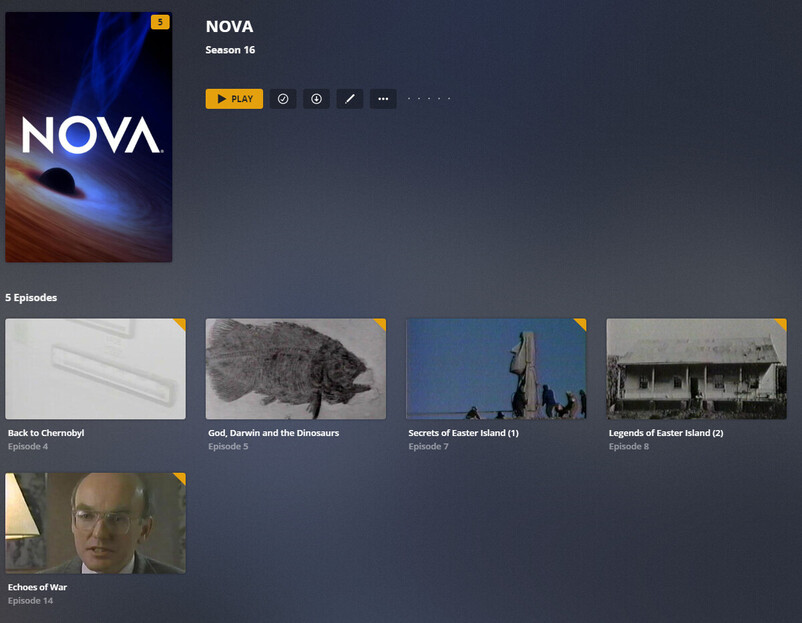Click Legends of Easter Island (2) title
Image resolution: width=802 pixels, height=623 pixels.
[x=666, y=433]
